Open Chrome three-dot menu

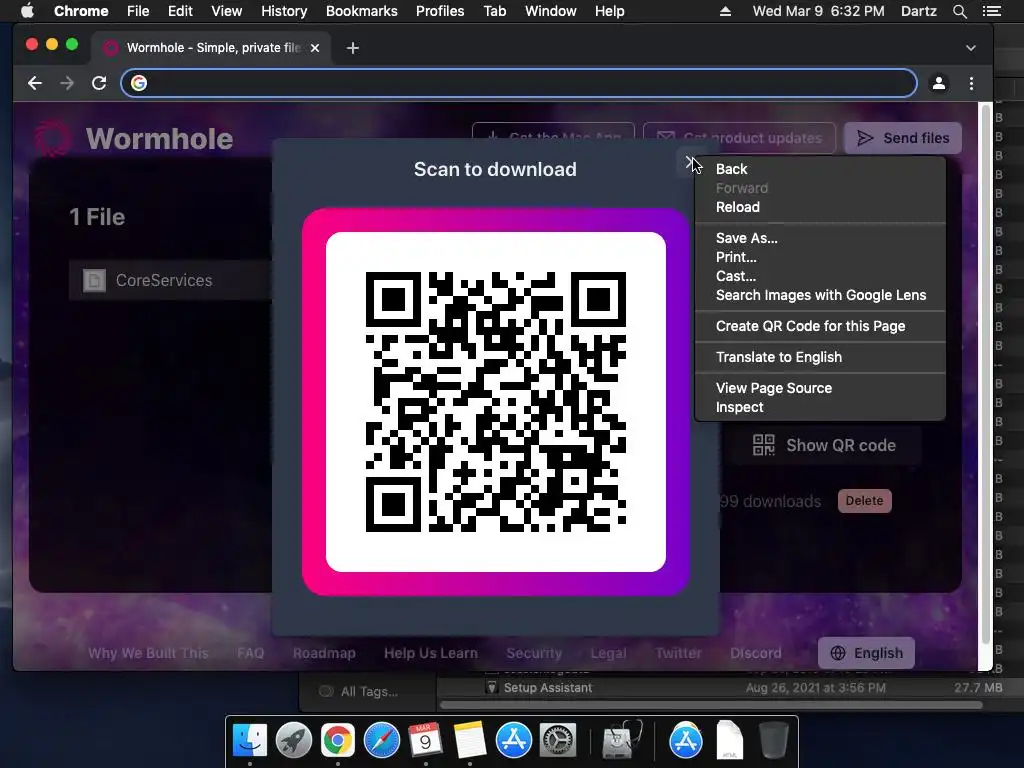pyautogui.click(x=971, y=83)
